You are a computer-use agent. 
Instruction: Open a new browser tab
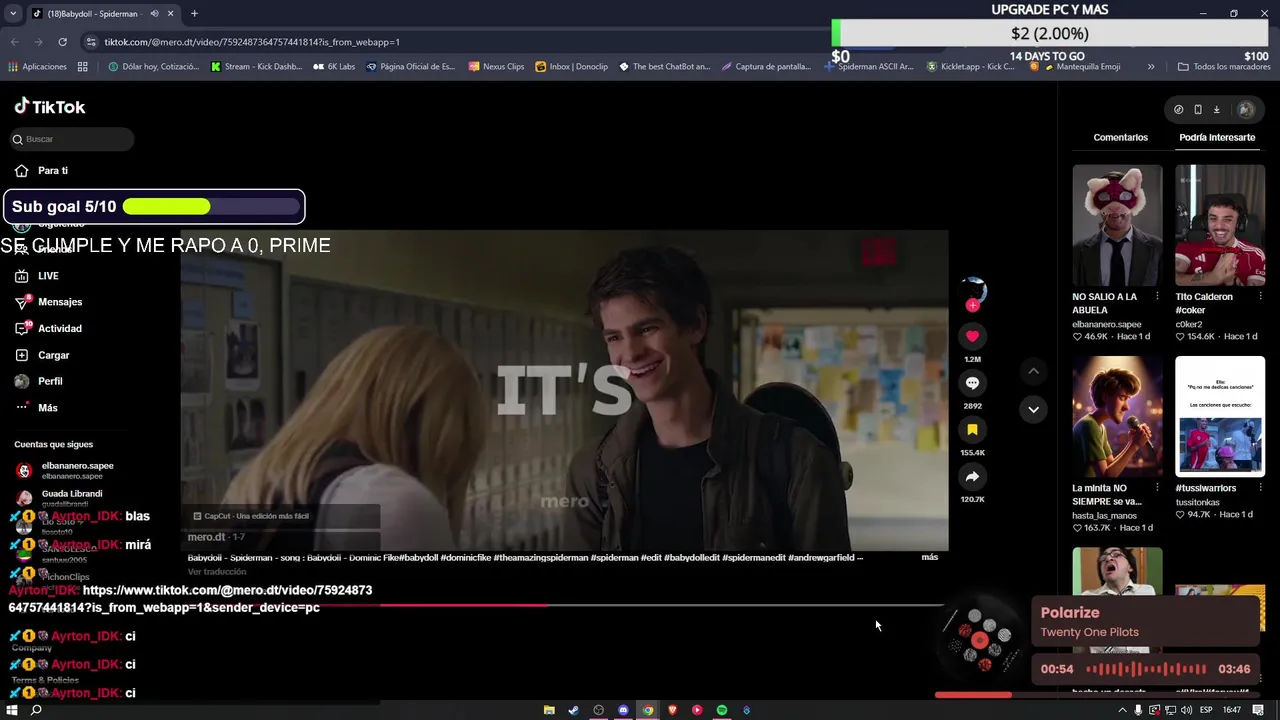194,14
